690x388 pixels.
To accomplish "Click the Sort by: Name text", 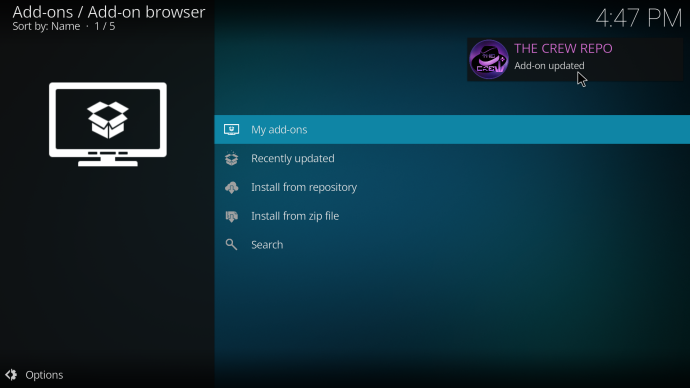I will coord(46,26).
